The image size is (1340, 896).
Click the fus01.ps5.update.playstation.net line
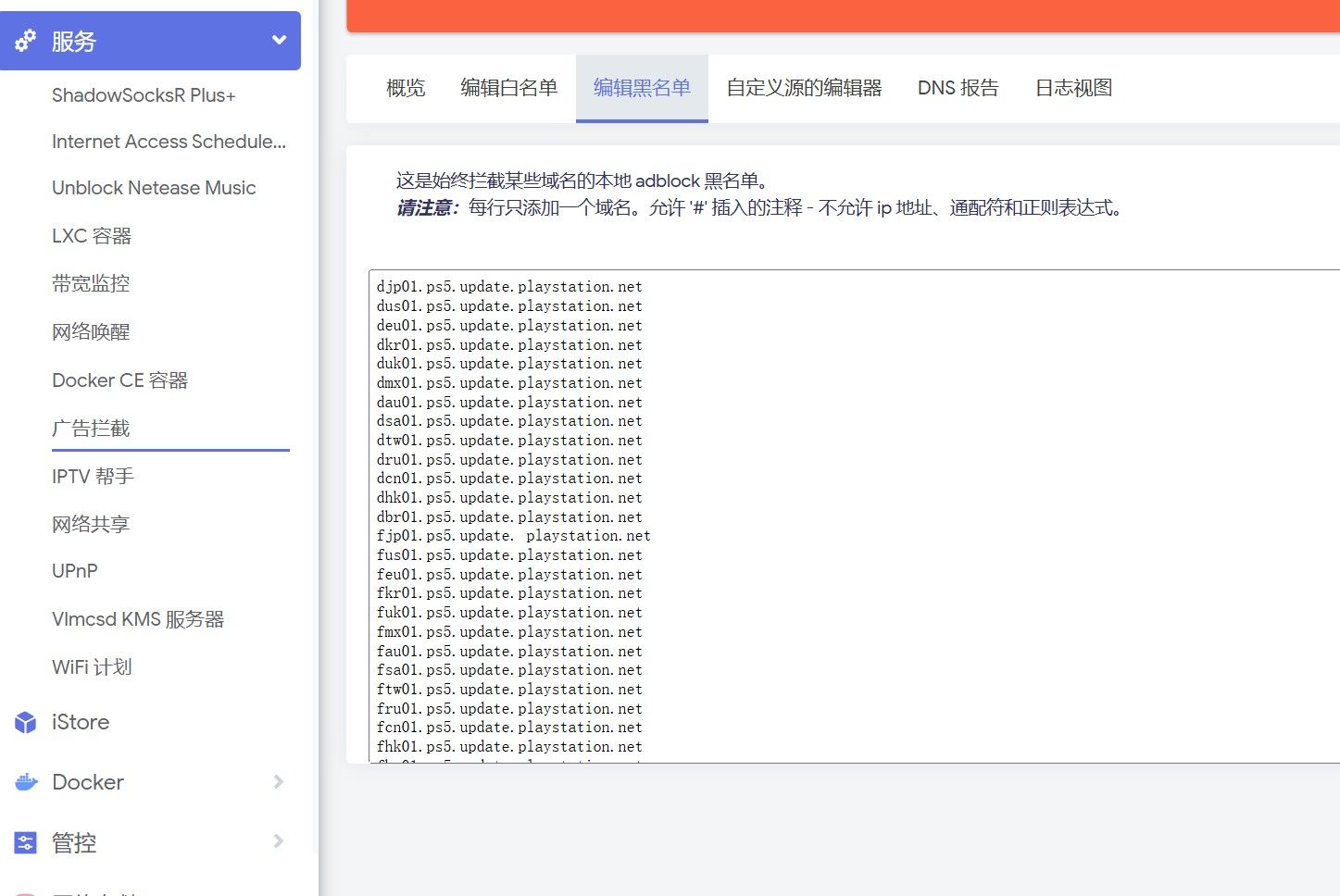(x=509, y=555)
